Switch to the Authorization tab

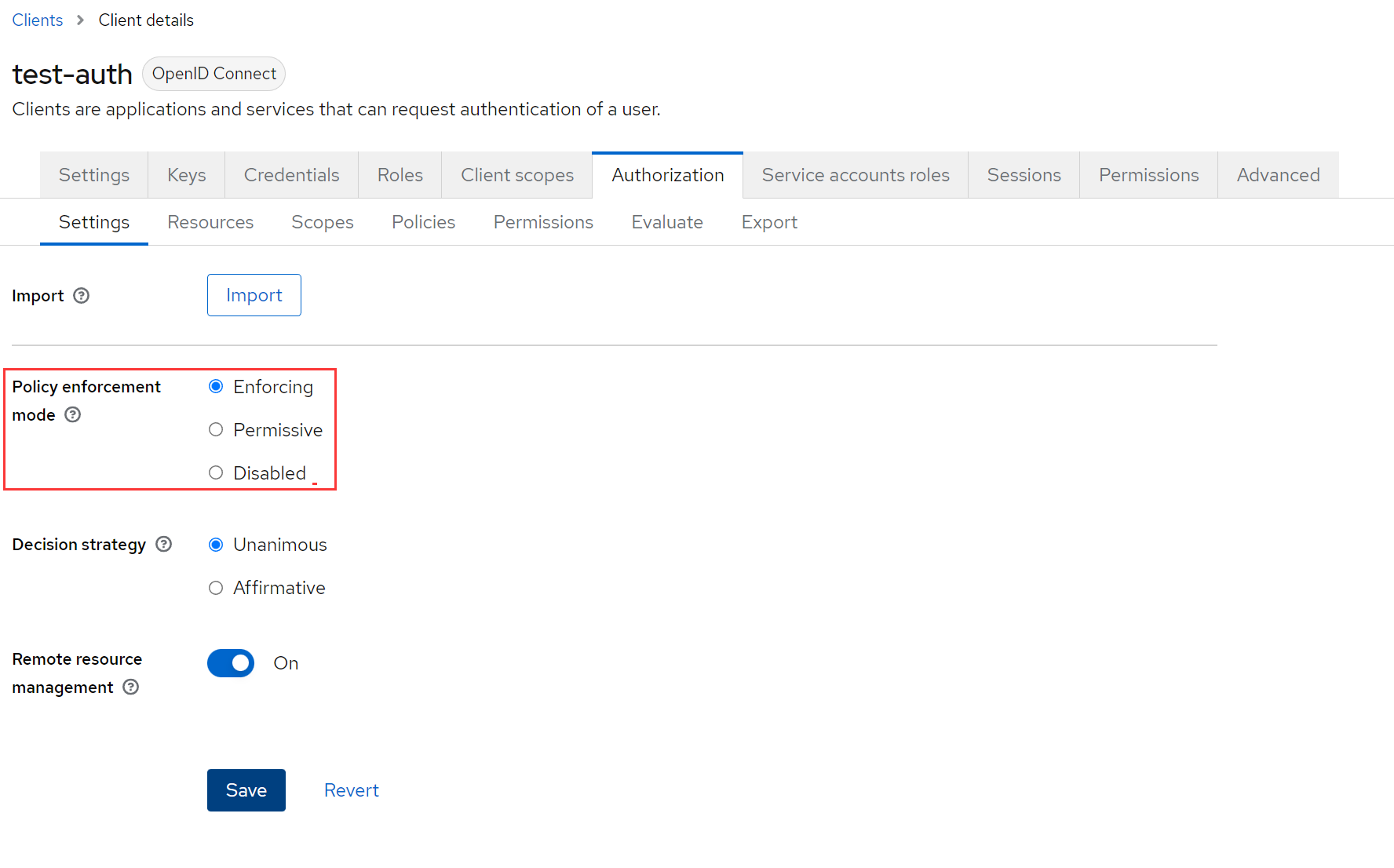[x=668, y=175]
